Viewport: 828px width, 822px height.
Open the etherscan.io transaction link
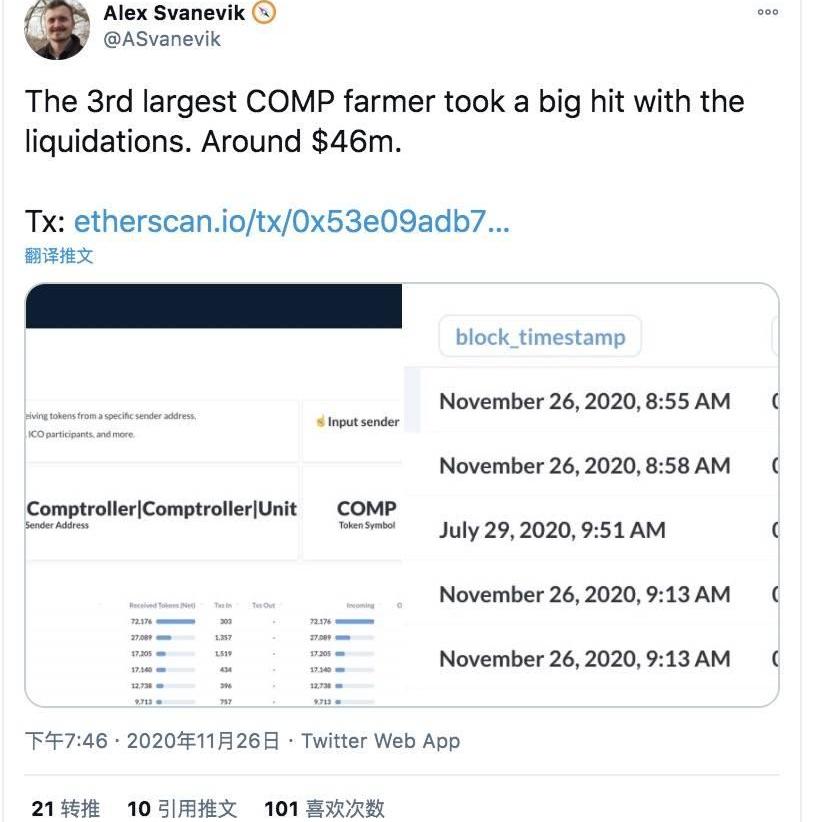pos(291,221)
